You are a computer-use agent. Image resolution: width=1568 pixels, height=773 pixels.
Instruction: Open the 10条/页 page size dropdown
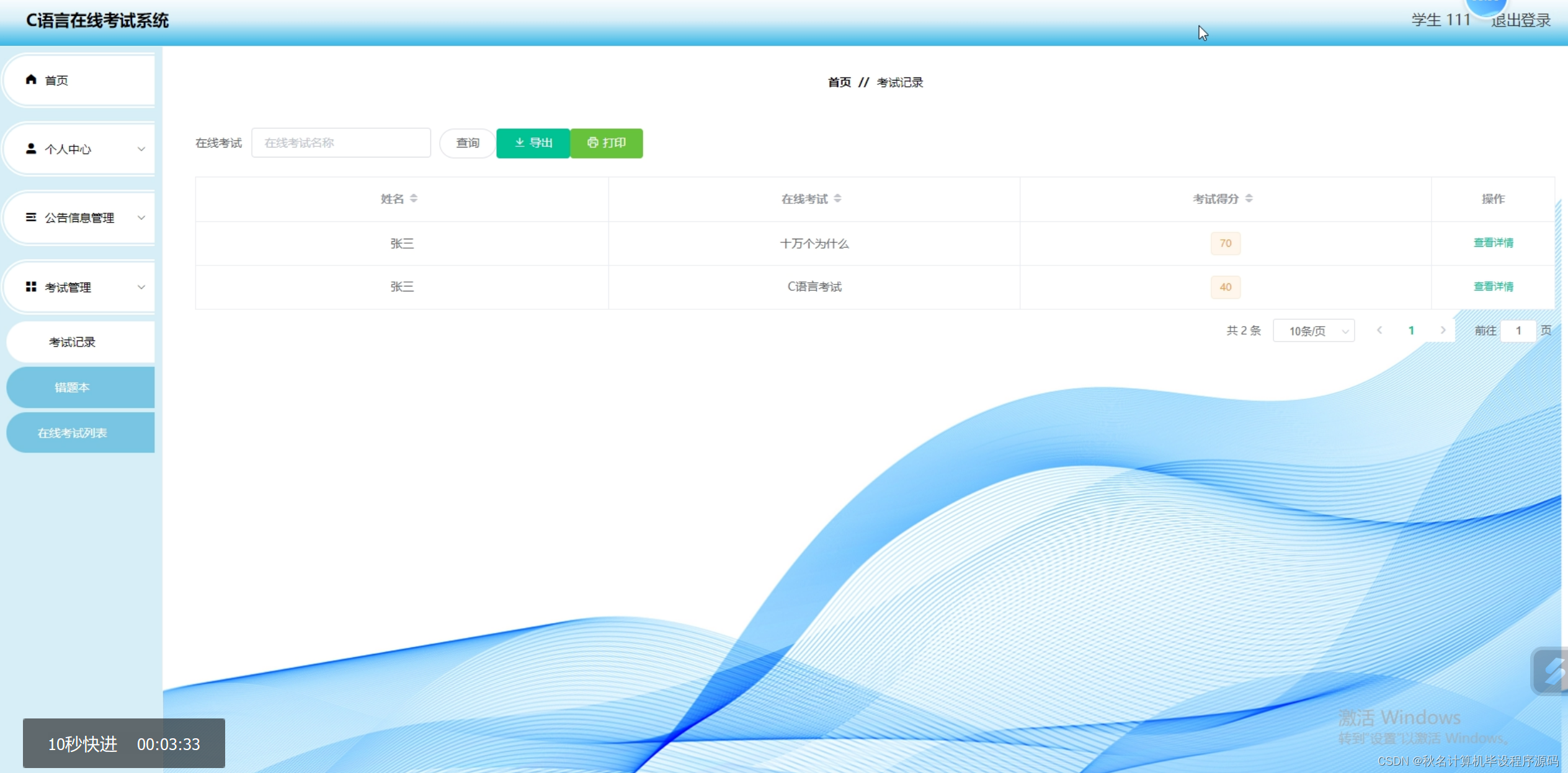coord(1314,330)
